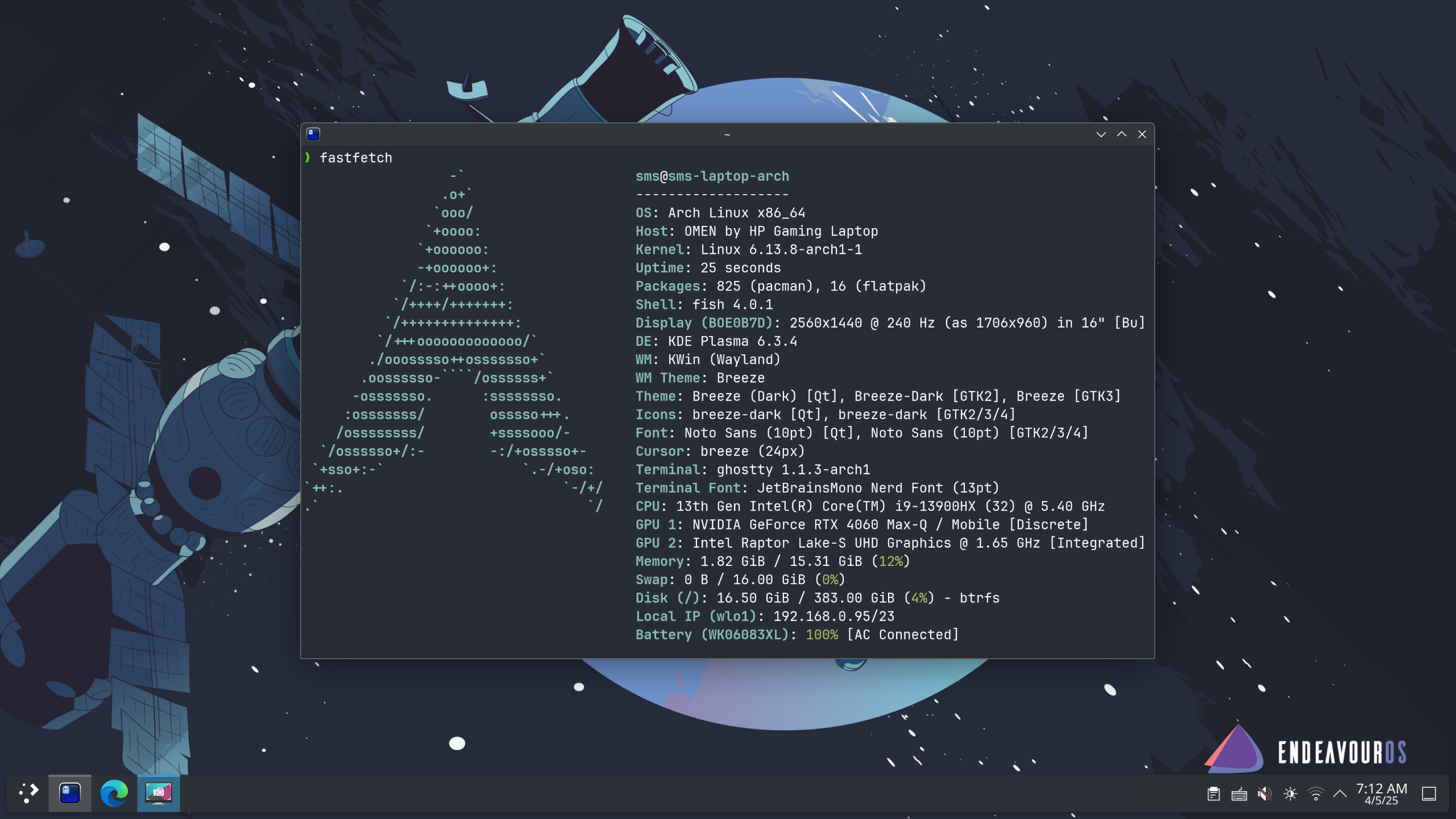The height and width of the screenshot is (819, 1456).
Task: Click 'Host: OMEN by HP Gaming Laptop' line
Action: coord(757,231)
